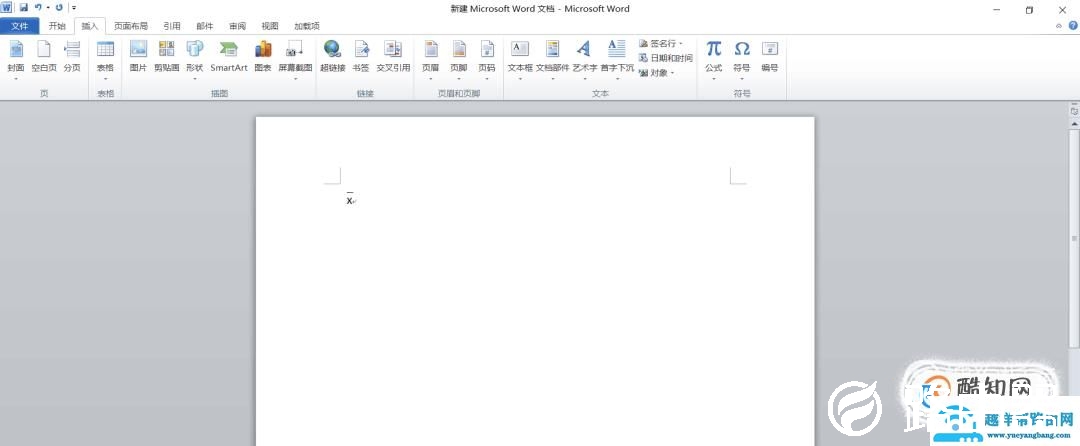Open the 超链接 hyperlink tool
This screenshot has height=446, width=1080.
[x=332, y=54]
